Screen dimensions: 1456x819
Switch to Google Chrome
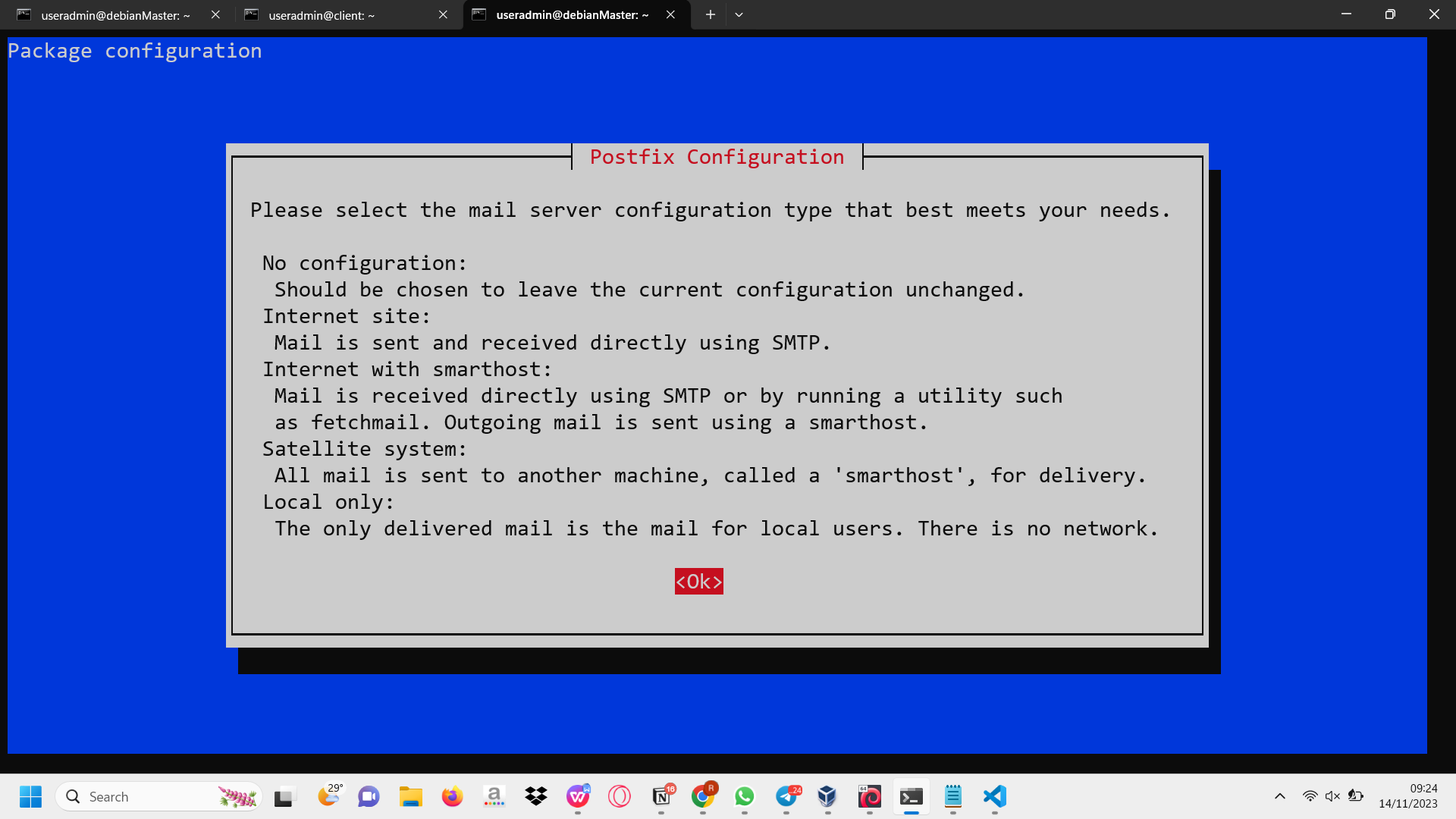(703, 797)
